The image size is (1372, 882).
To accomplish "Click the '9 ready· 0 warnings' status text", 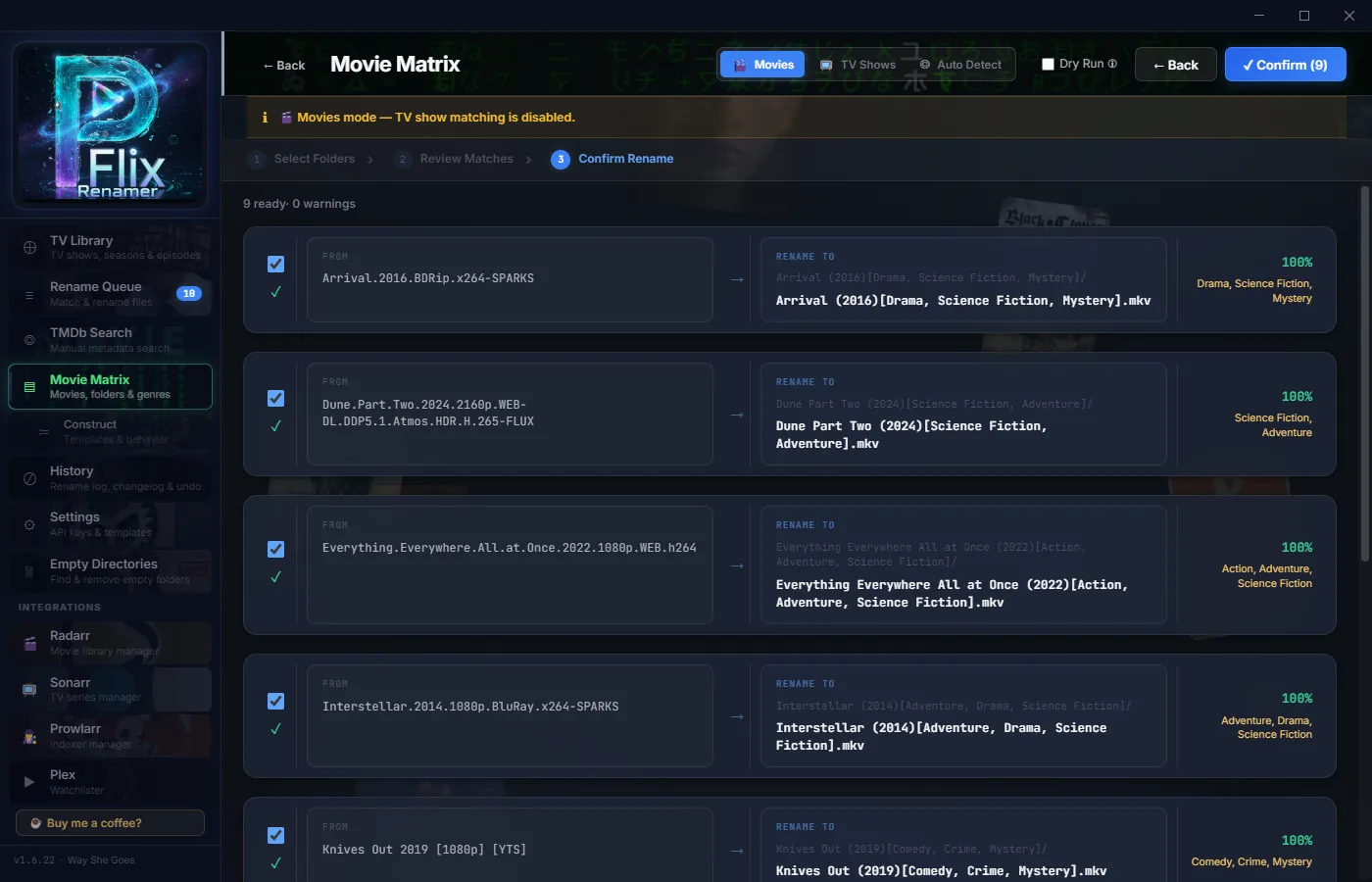I will coord(299,204).
